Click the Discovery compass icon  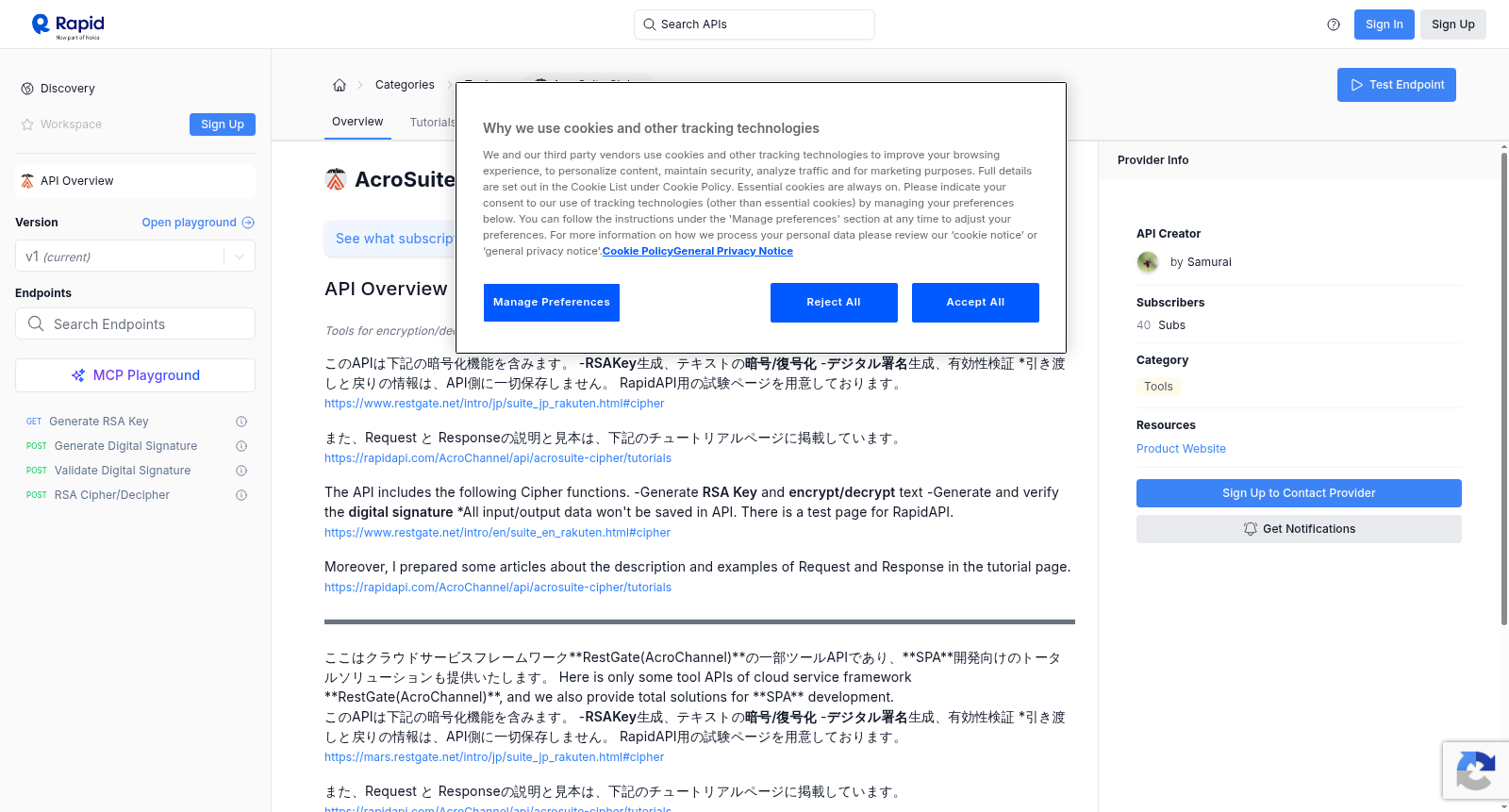coord(27,89)
